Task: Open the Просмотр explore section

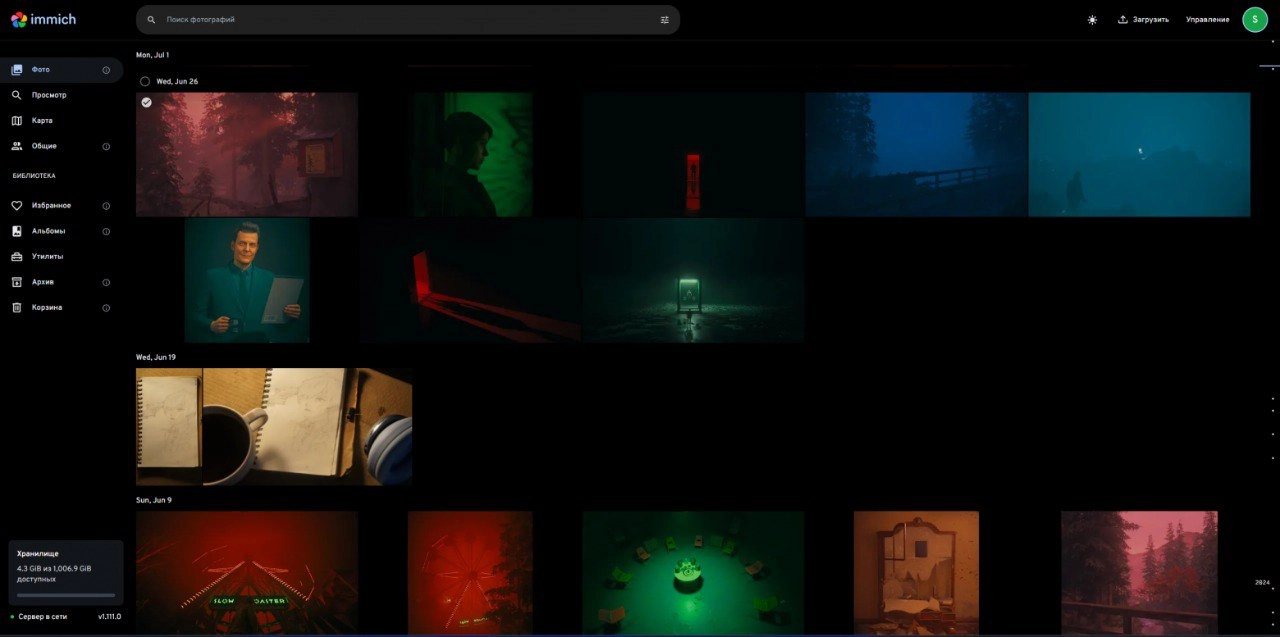Action: coord(62,95)
